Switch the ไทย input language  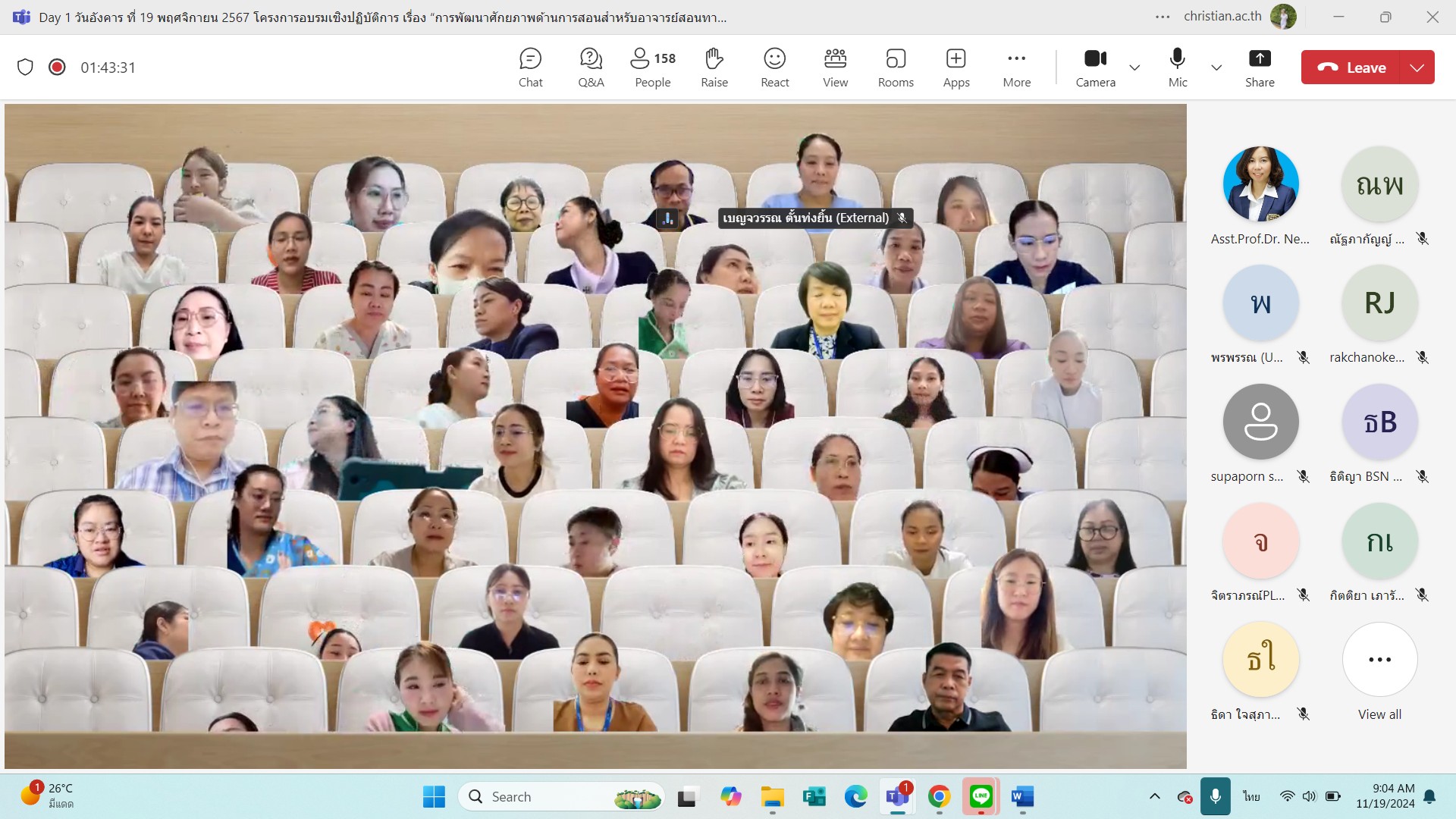(1251, 796)
